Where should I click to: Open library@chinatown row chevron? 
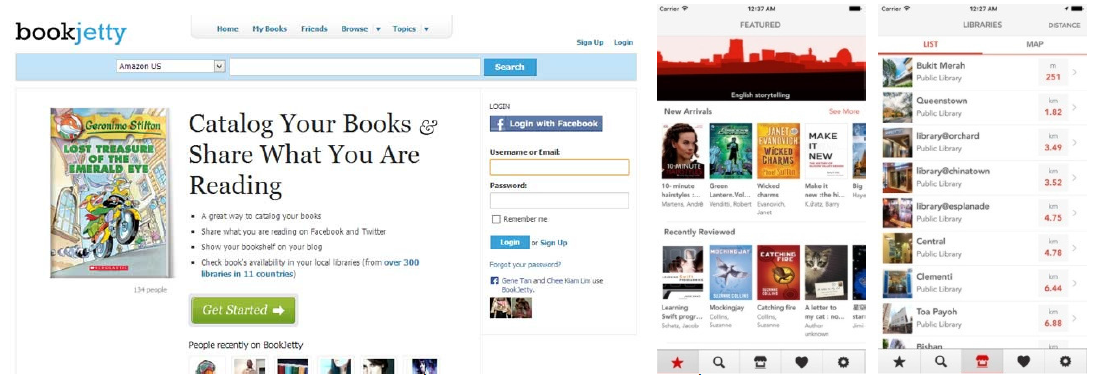coord(1075,177)
